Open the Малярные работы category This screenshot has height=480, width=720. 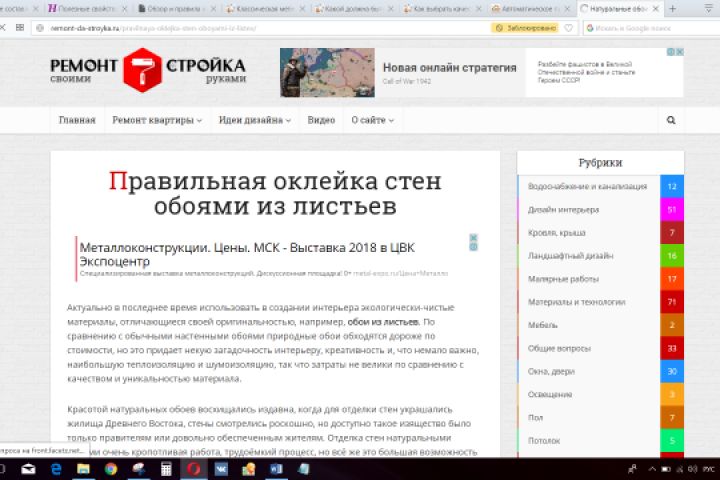tap(563, 279)
